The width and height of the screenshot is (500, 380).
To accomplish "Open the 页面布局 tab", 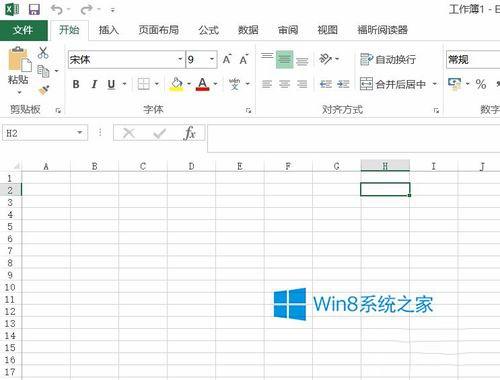I will pos(159,30).
